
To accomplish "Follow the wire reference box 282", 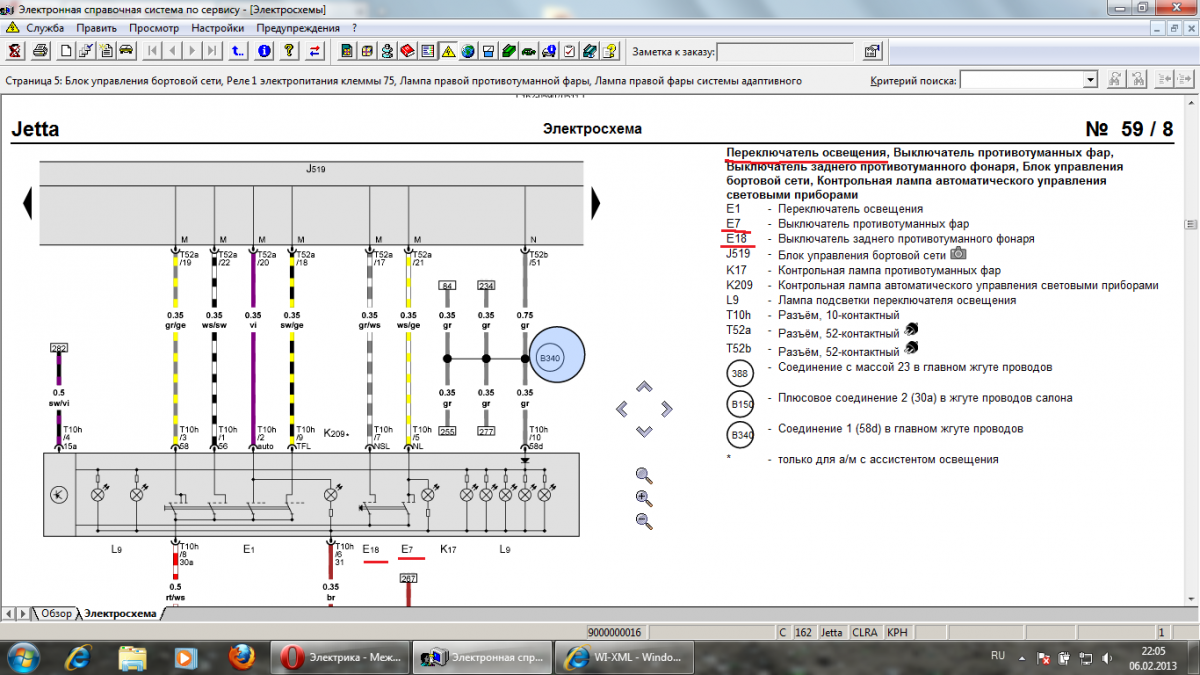I will (59, 348).
